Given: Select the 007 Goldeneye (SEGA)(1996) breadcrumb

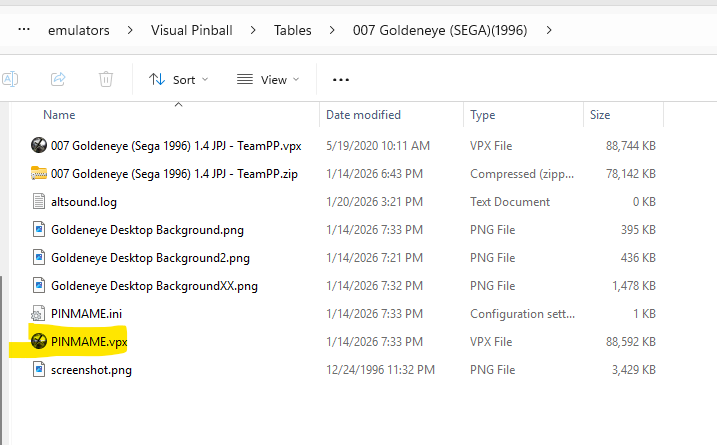Looking at the screenshot, I should click(440, 30).
